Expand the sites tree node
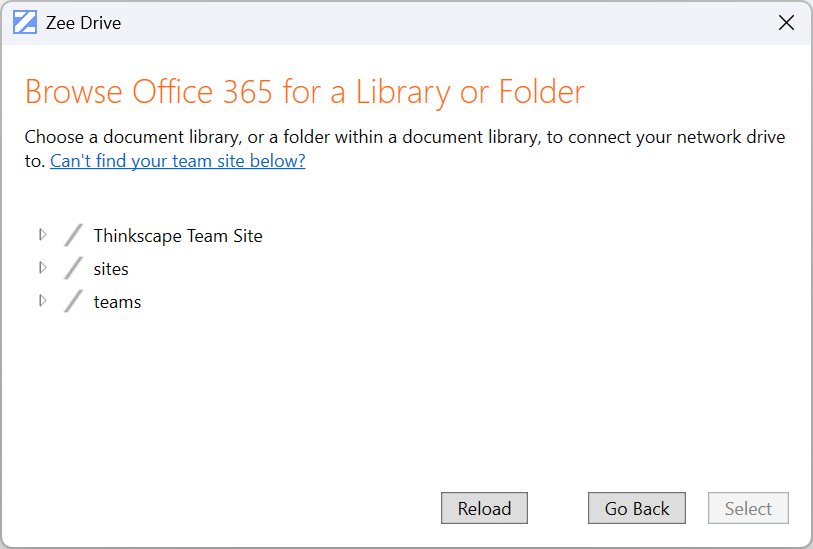 (x=42, y=268)
